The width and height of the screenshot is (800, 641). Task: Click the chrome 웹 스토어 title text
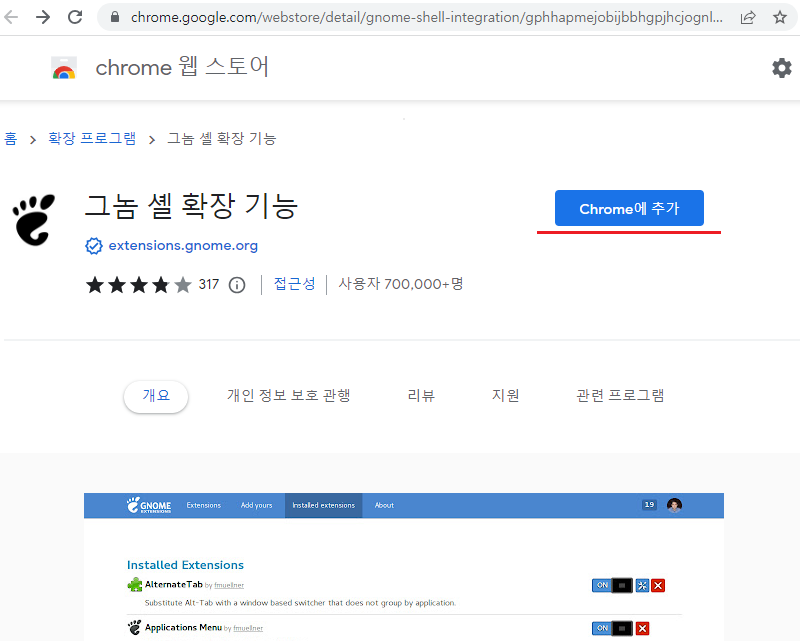tap(182, 67)
